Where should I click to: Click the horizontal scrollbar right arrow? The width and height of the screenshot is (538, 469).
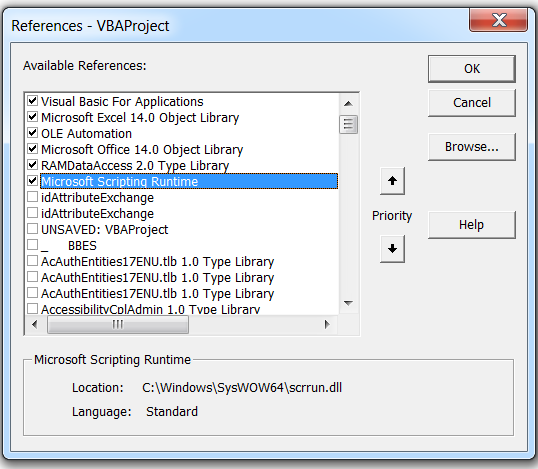[327, 324]
